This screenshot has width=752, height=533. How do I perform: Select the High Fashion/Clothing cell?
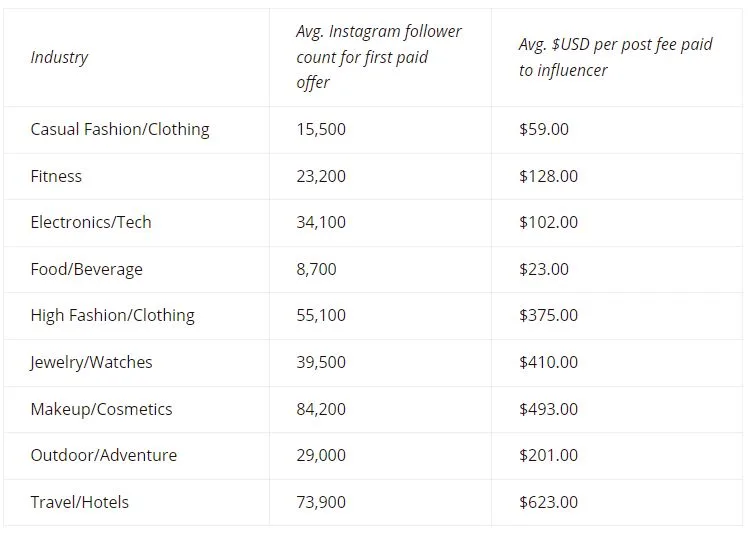[112, 316]
